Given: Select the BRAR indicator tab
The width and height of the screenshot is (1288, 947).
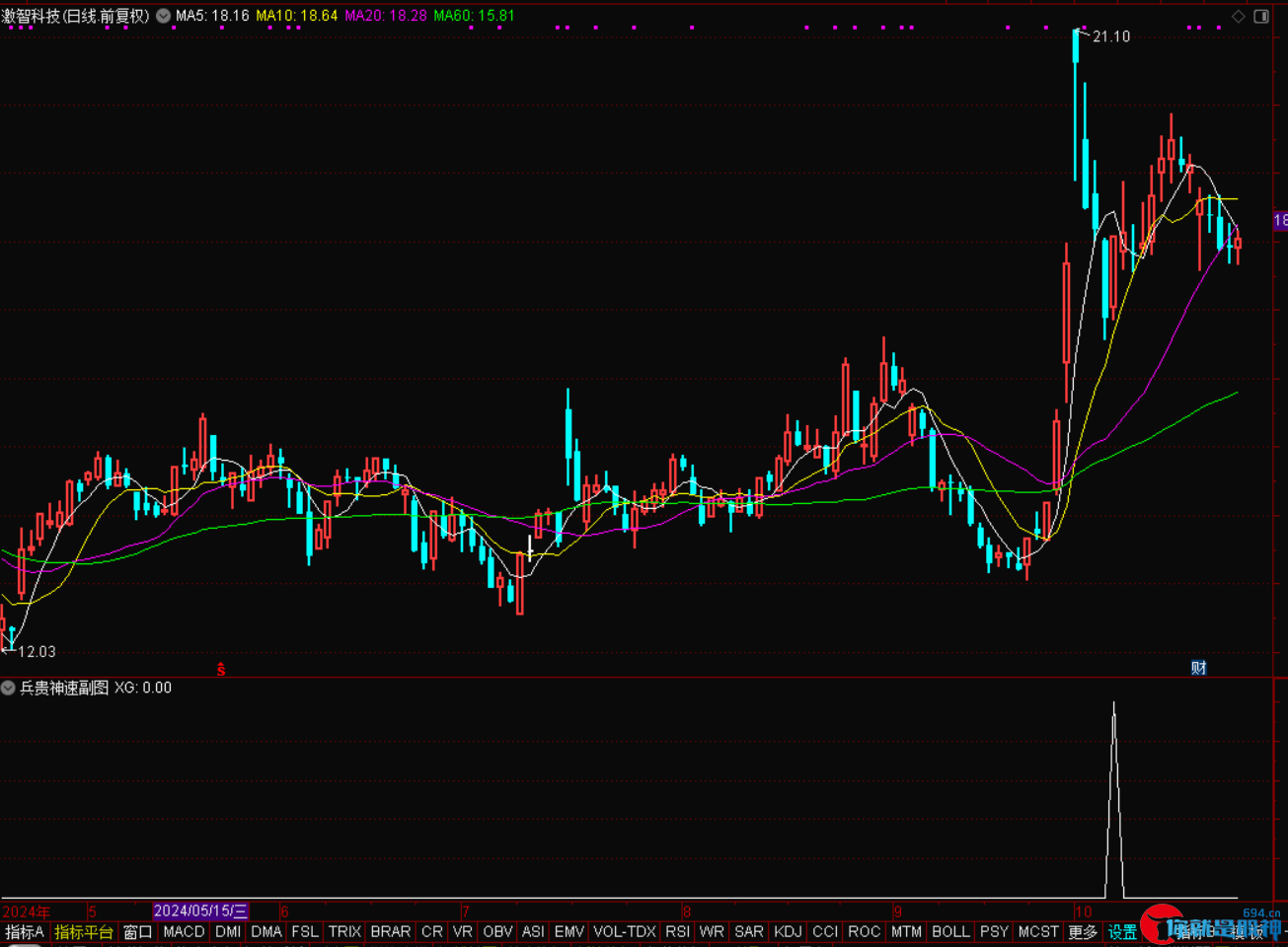Looking at the screenshot, I should (391, 931).
